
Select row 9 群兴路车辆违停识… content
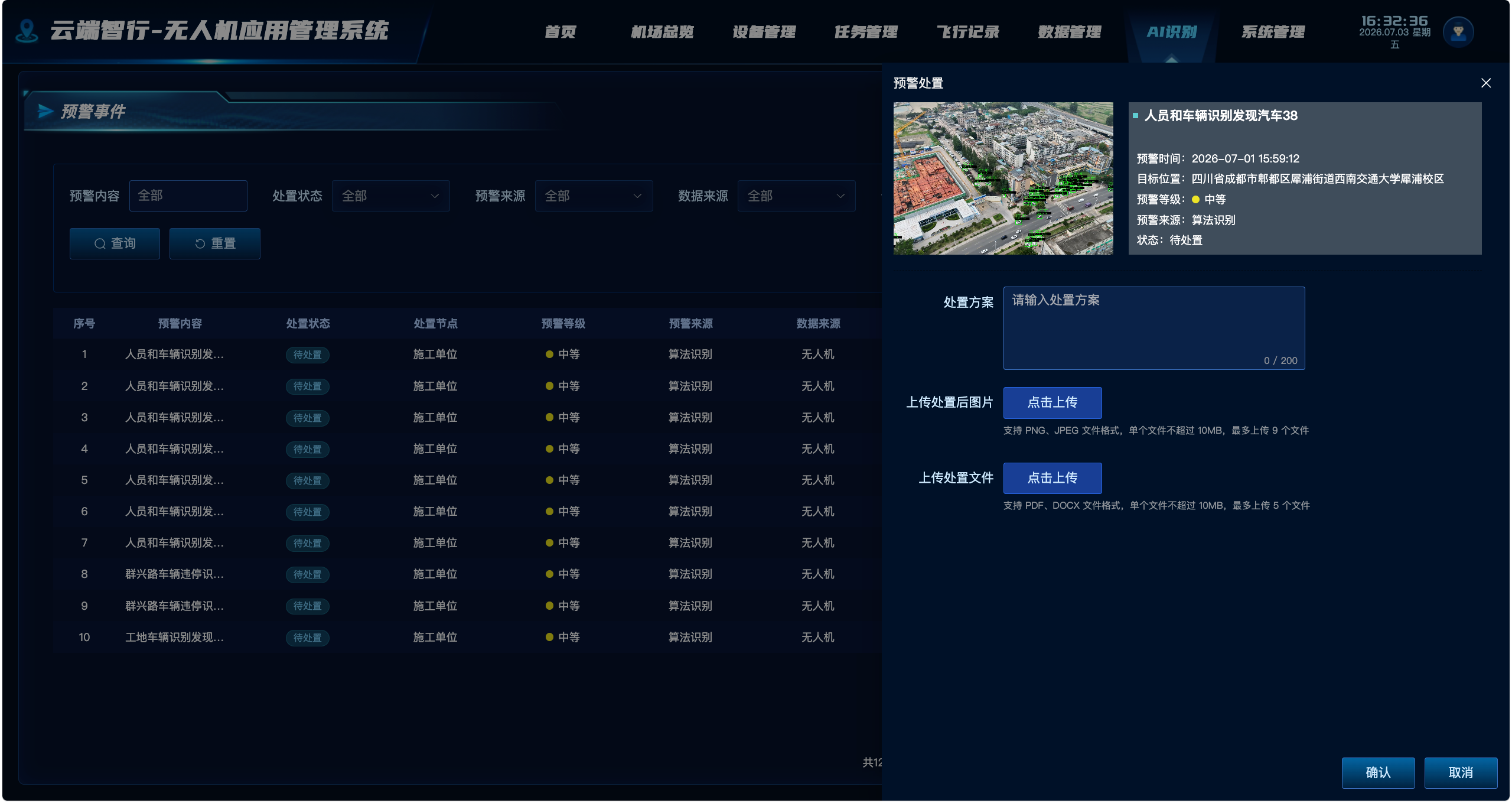[x=174, y=606]
